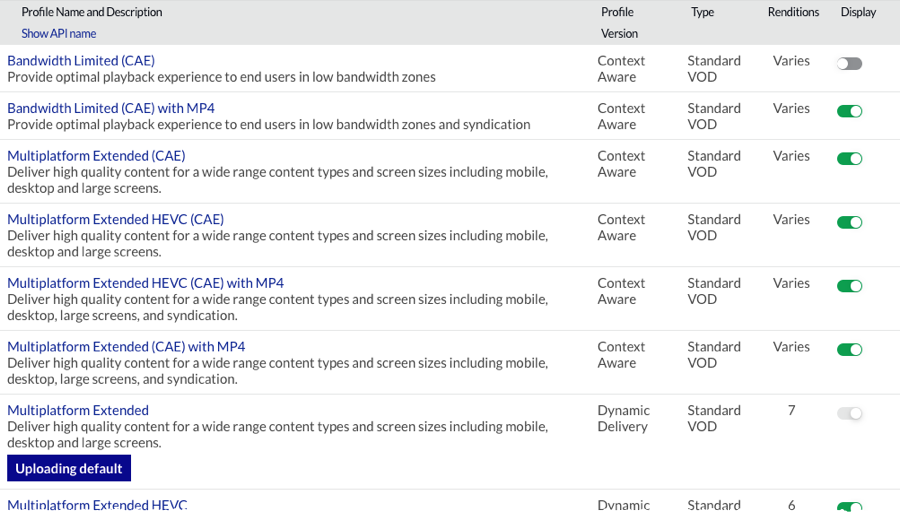Open the Multiplatform Extended profile link
The height and width of the screenshot is (512, 900).
78,410
